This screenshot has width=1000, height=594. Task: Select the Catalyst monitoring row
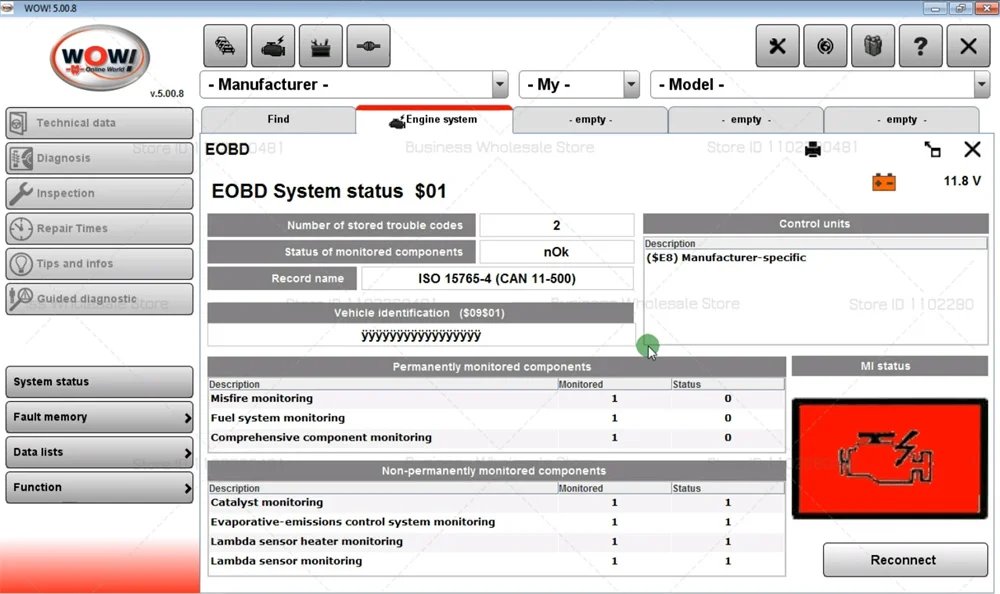point(496,503)
